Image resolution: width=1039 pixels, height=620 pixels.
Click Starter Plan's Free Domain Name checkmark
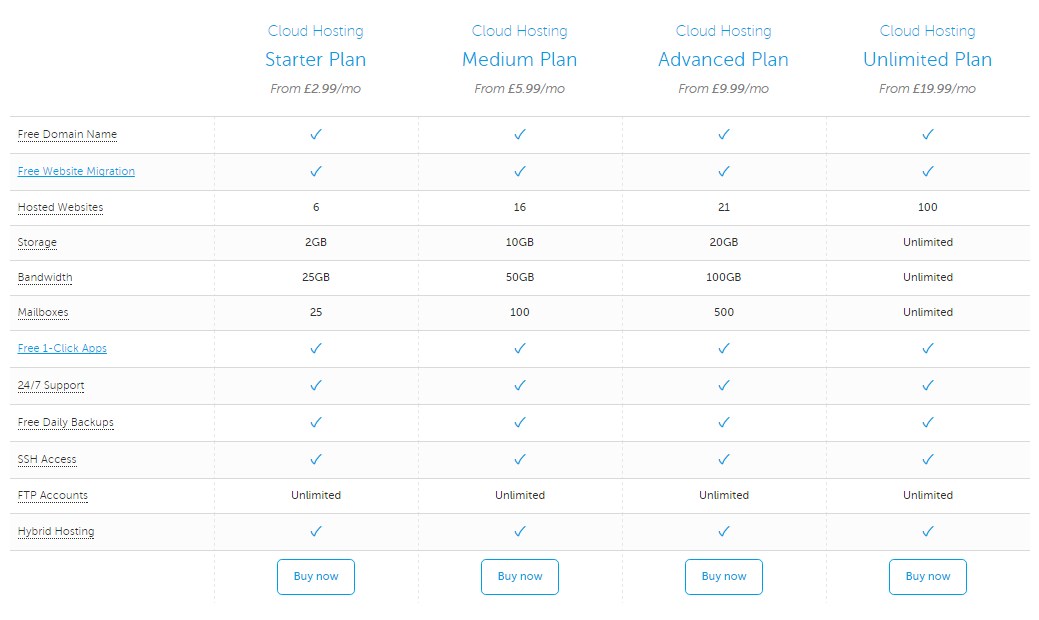pyautogui.click(x=316, y=134)
